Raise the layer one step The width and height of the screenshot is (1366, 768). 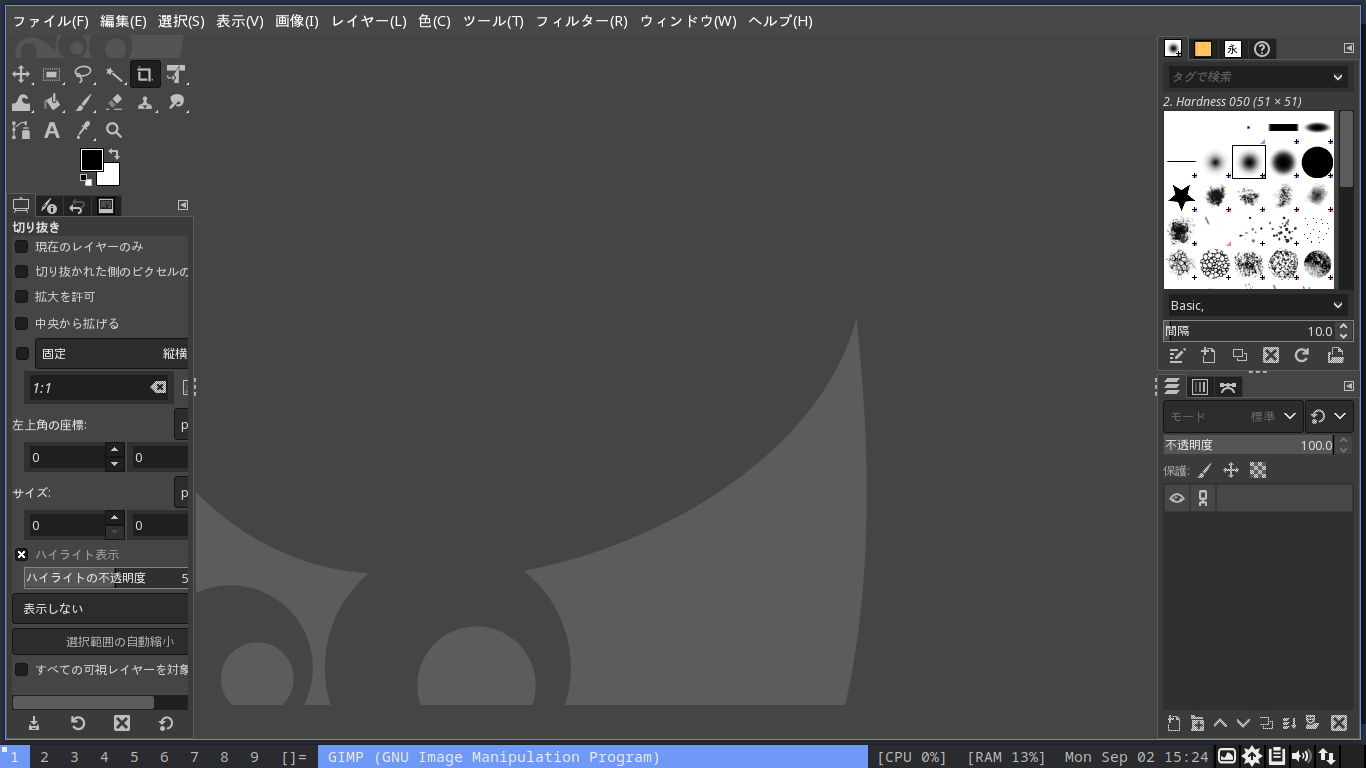1220,723
